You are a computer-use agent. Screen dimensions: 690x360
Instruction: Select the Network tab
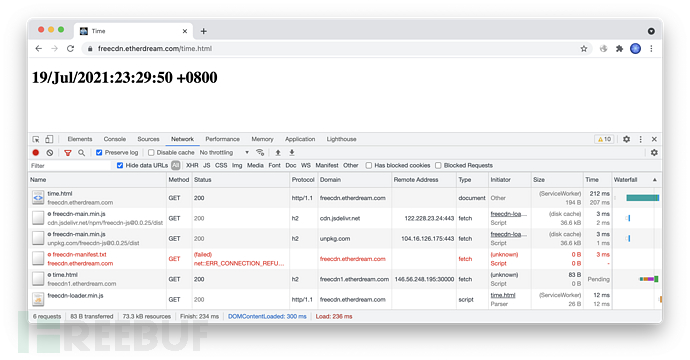(x=182, y=139)
